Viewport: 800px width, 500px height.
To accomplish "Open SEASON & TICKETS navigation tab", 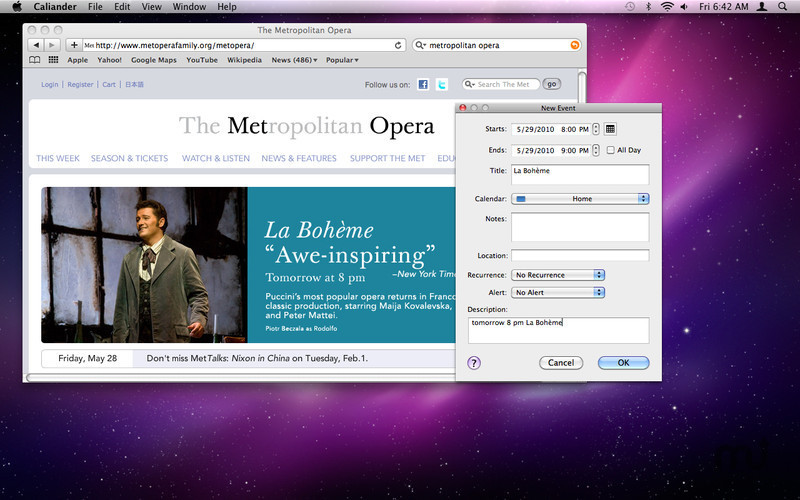I will (130, 158).
